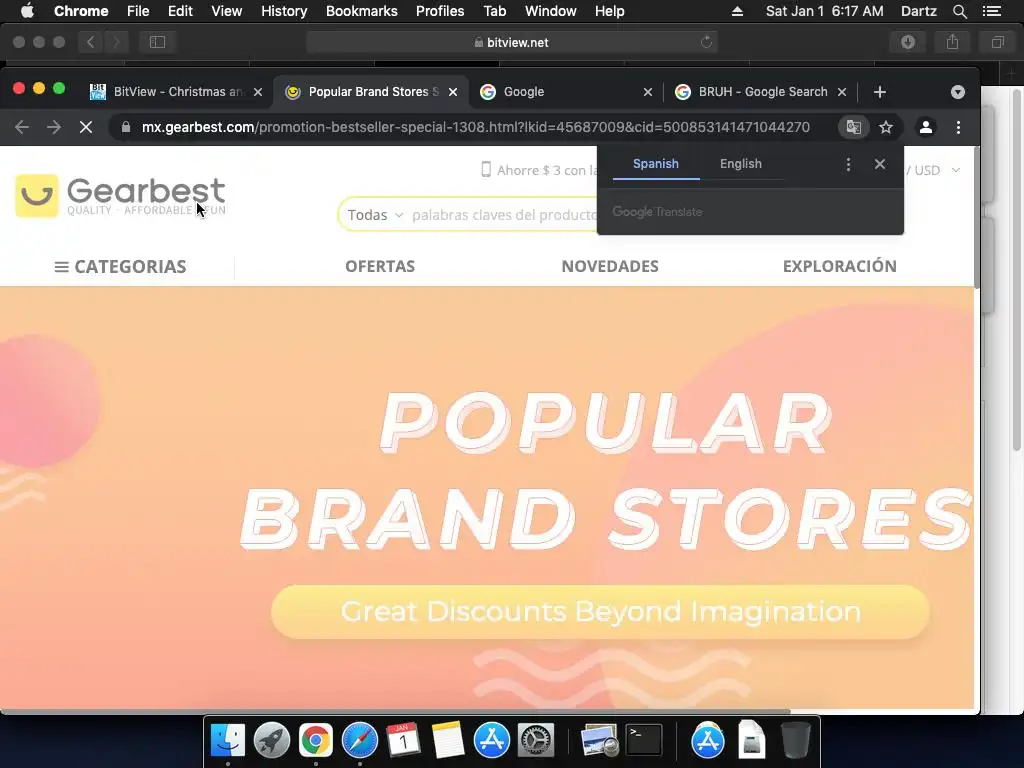Image resolution: width=1024 pixels, height=768 pixels.
Task: Close the Google Translate popup
Action: tap(880, 164)
